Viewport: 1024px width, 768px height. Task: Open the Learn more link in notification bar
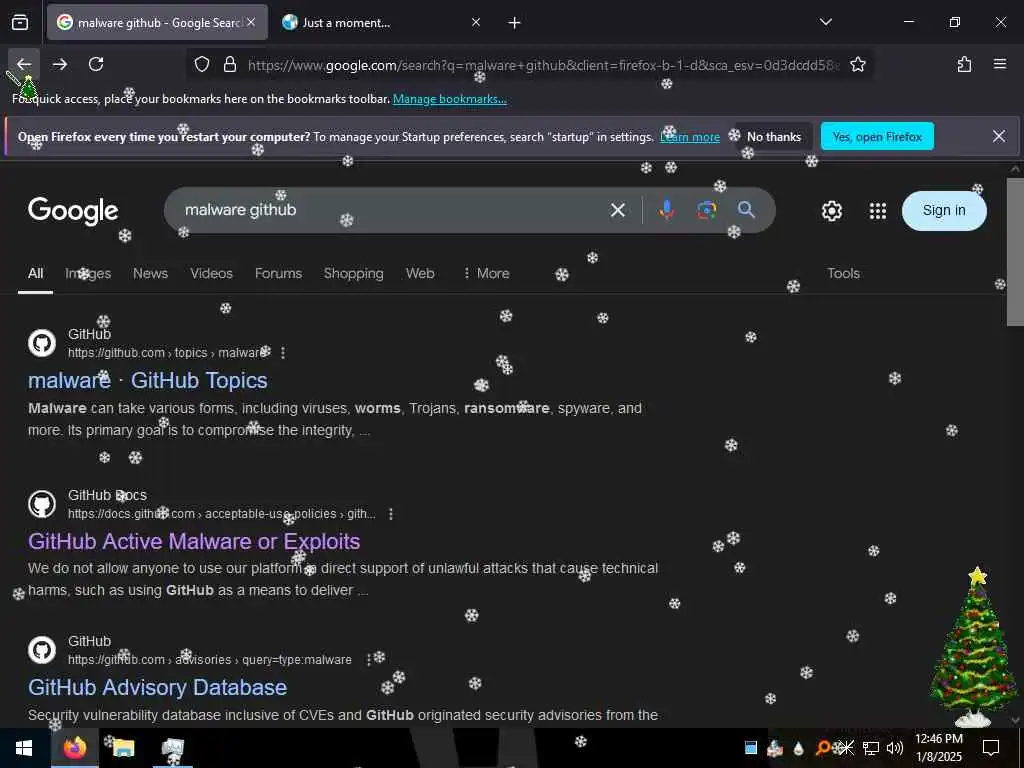pyautogui.click(x=690, y=137)
